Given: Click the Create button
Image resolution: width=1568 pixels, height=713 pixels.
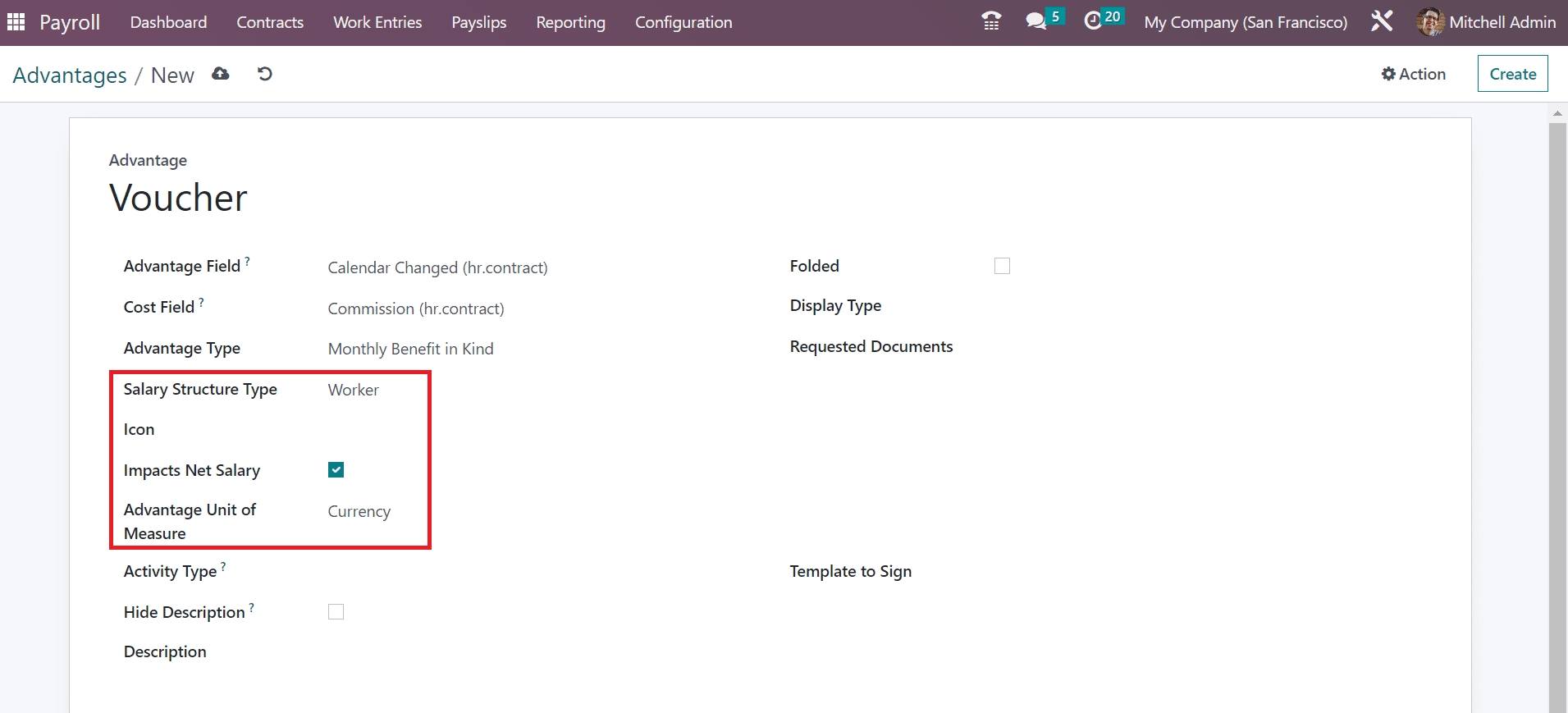Looking at the screenshot, I should coord(1512,74).
